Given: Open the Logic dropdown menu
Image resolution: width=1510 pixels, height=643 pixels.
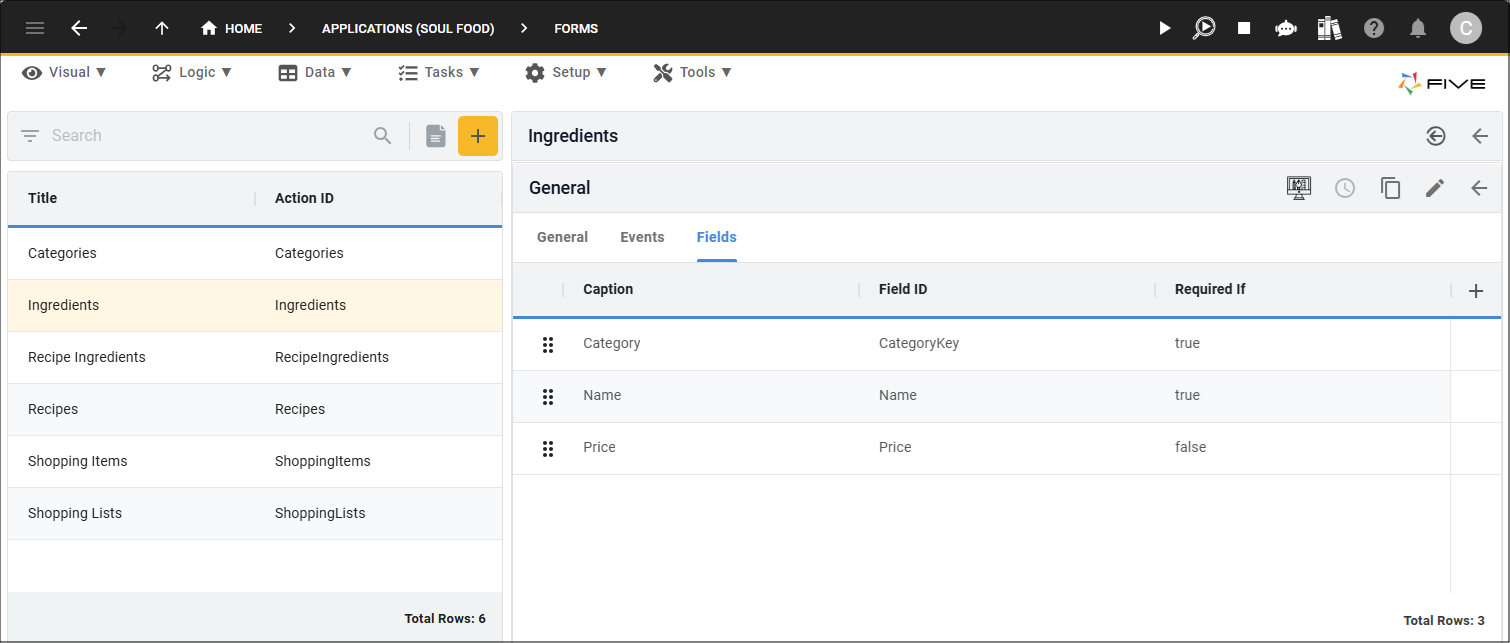Looking at the screenshot, I should (192, 72).
